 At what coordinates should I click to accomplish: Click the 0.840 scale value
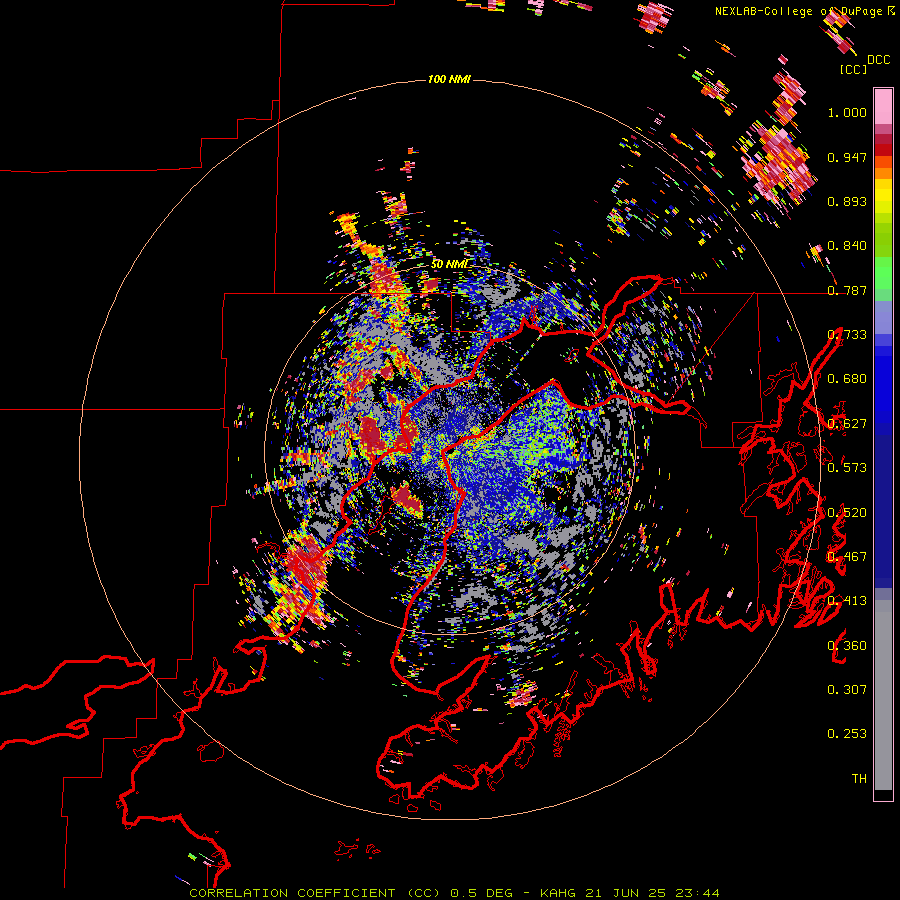(847, 246)
